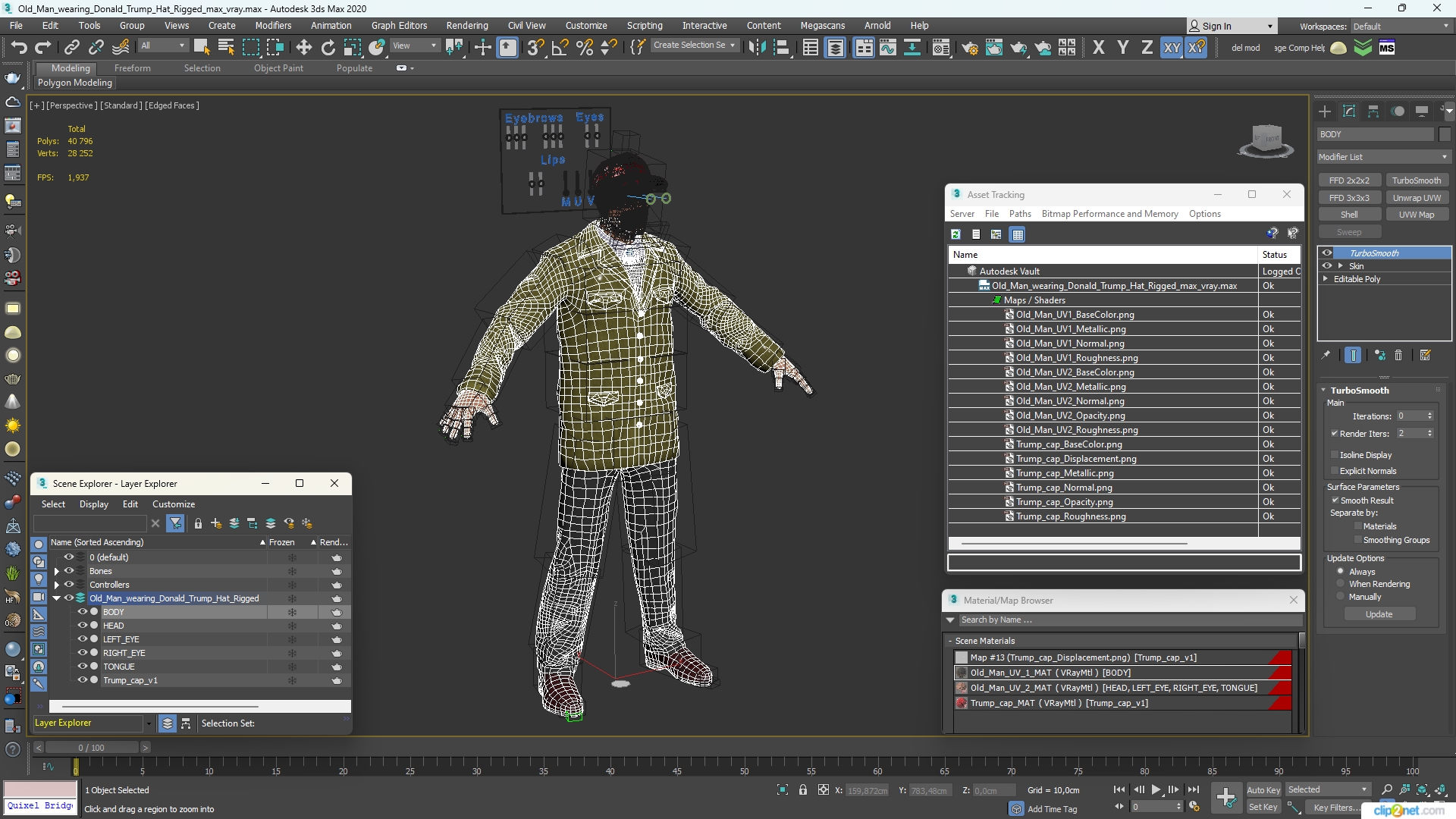Click Remove modifier from stack trash icon
The height and width of the screenshot is (819, 1456).
1398,355
